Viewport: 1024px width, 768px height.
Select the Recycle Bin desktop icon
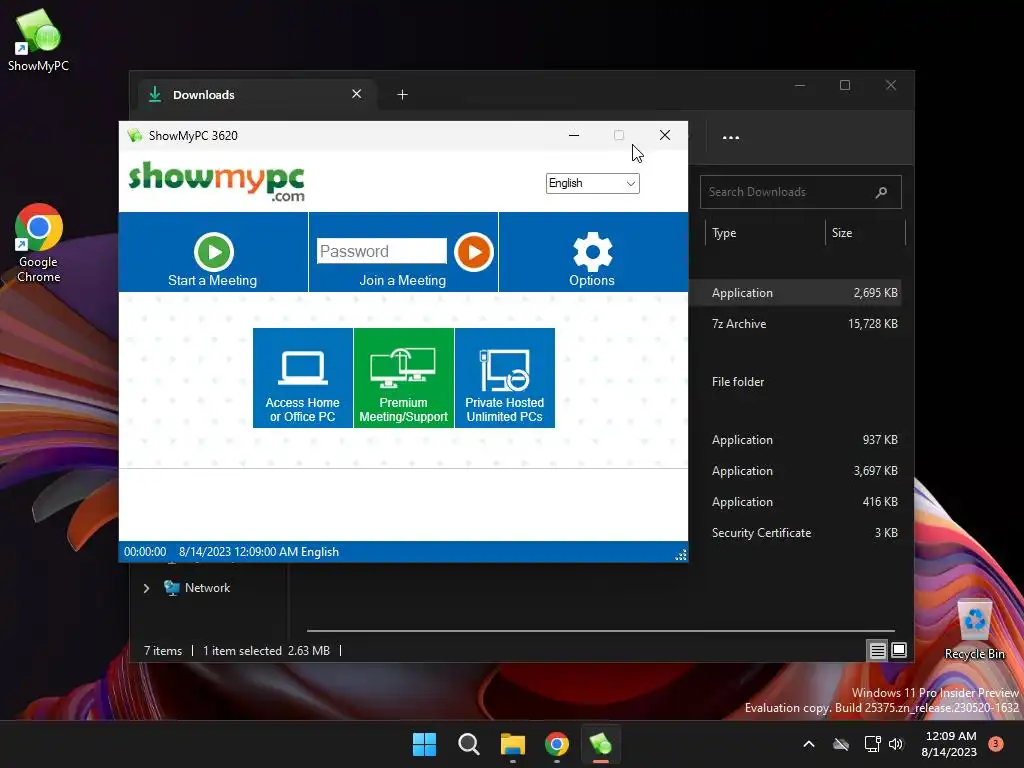974,630
